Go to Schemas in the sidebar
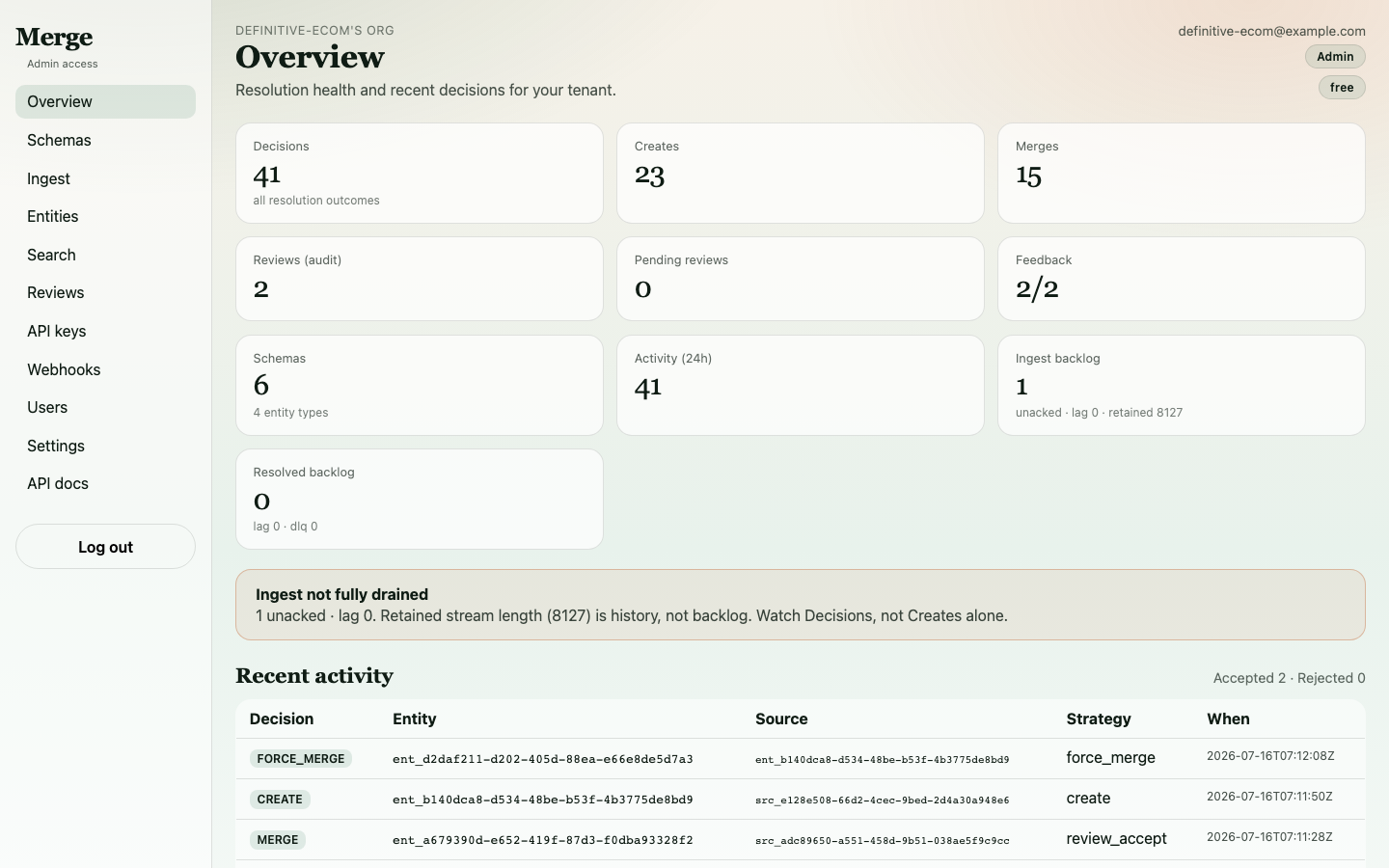Viewport: 1389px width, 868px height. [105, 140]
